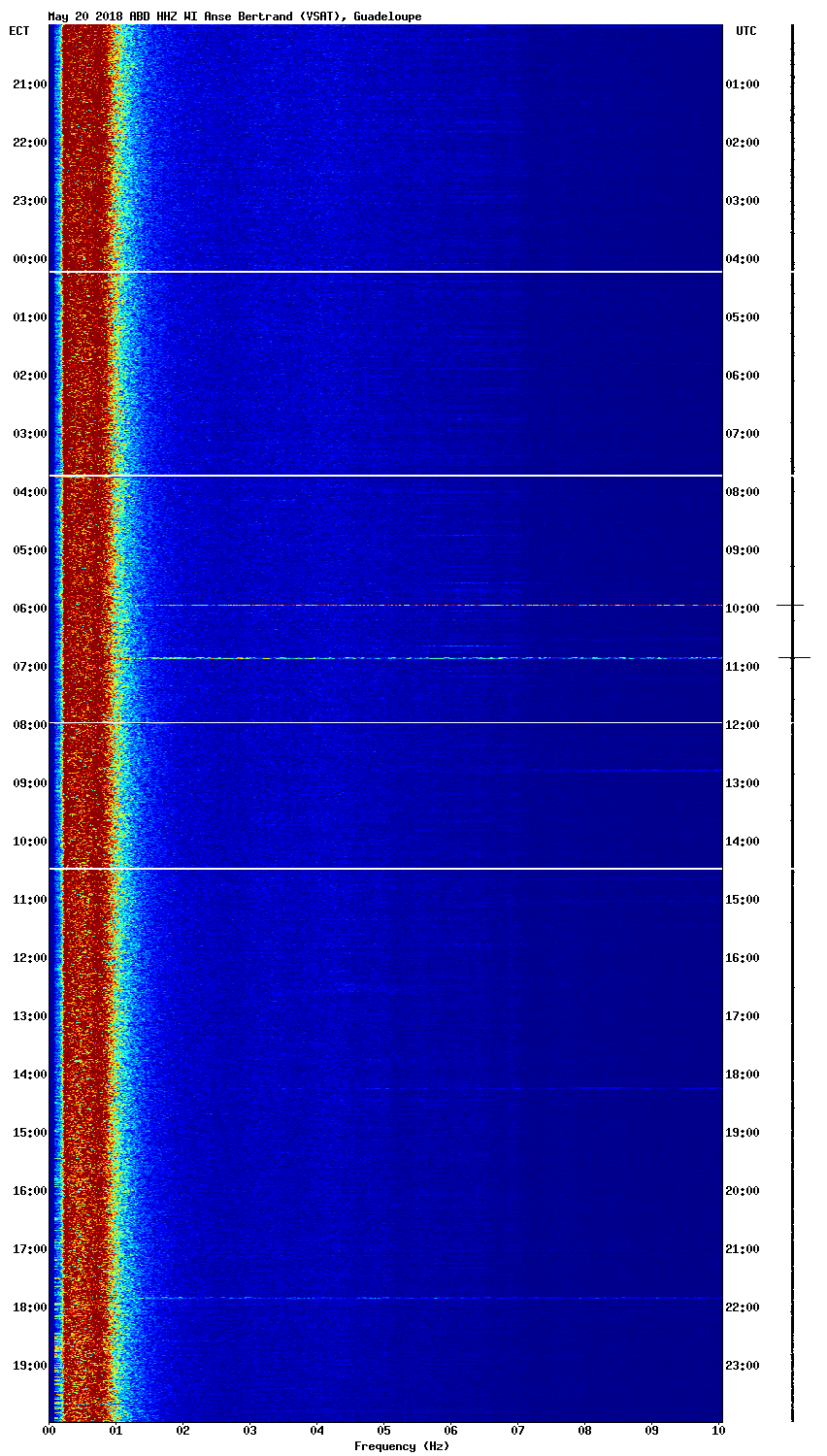Image resolution: width=827 pixels, height=1456 pixels.
Task: Click the 09 frequency axis tick label
Action: click(652, 1431)
